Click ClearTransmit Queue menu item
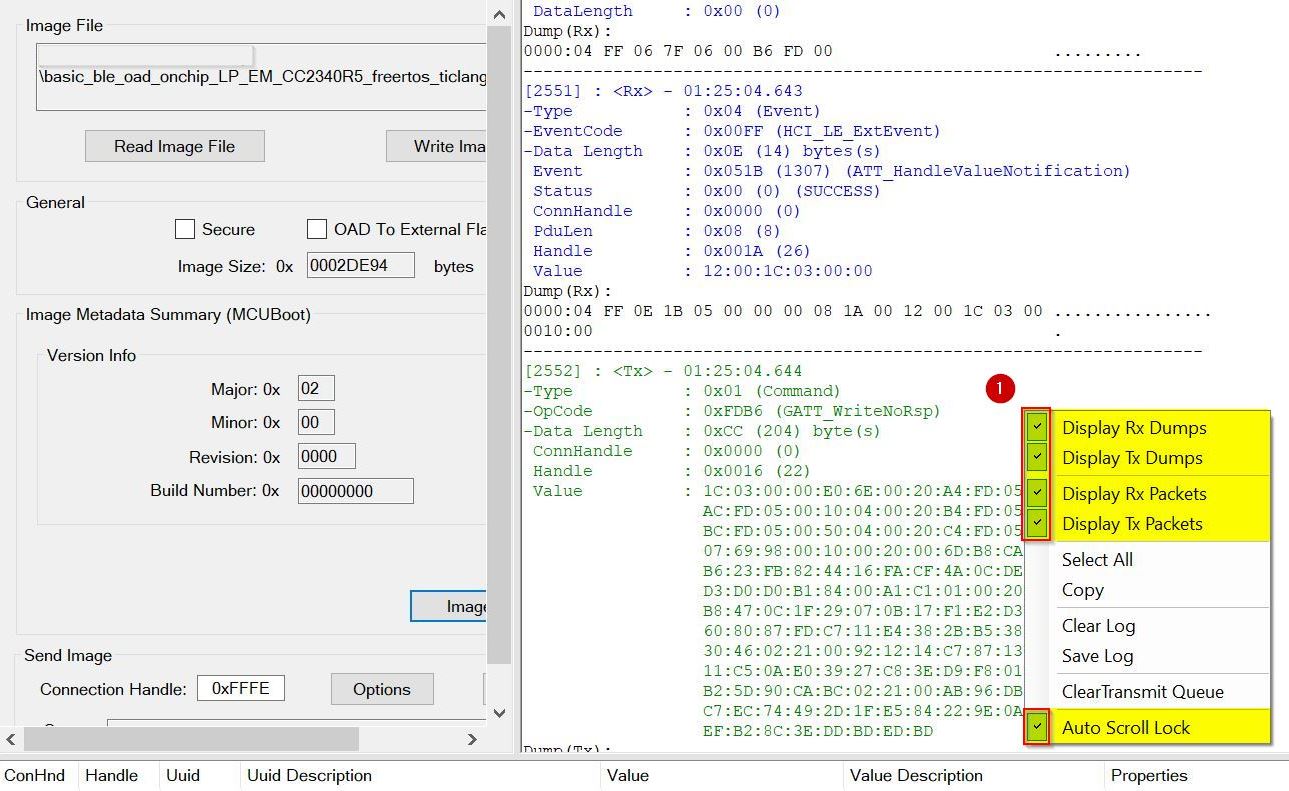The image size is (1289, 791). [x=1141, y=692]
